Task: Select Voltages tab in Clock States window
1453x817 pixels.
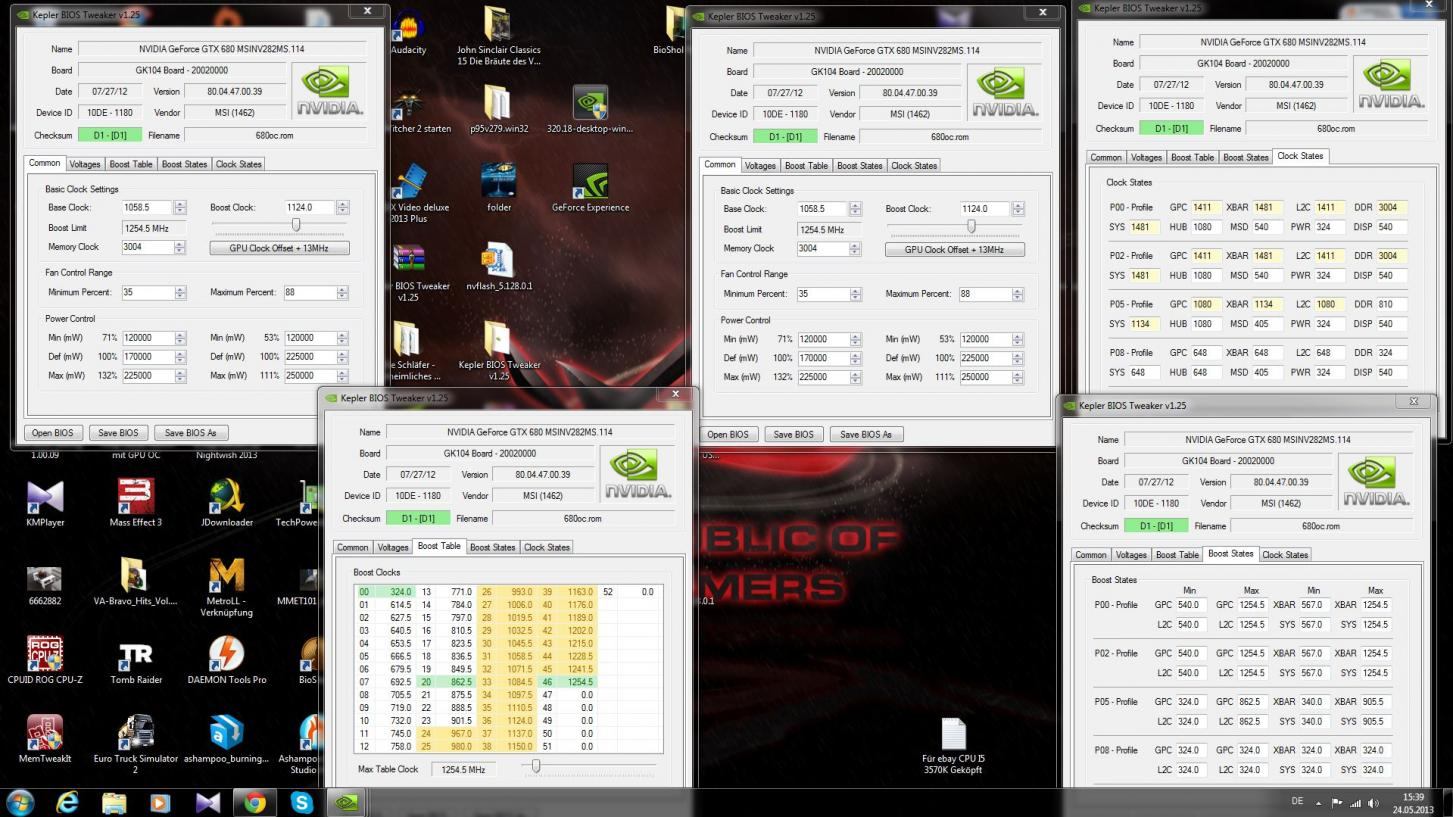Action: click(x=1146, y=157)
